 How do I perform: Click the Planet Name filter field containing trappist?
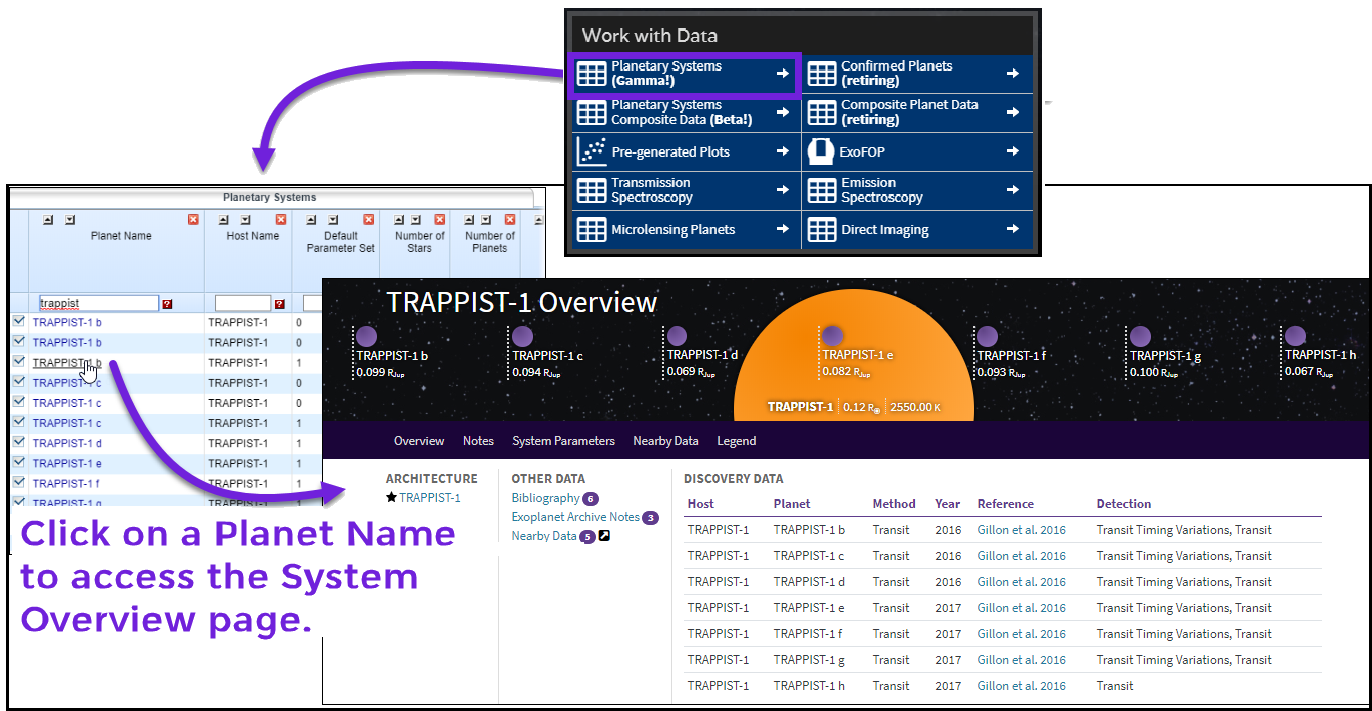pyautogui.click(x=98, y=303)
